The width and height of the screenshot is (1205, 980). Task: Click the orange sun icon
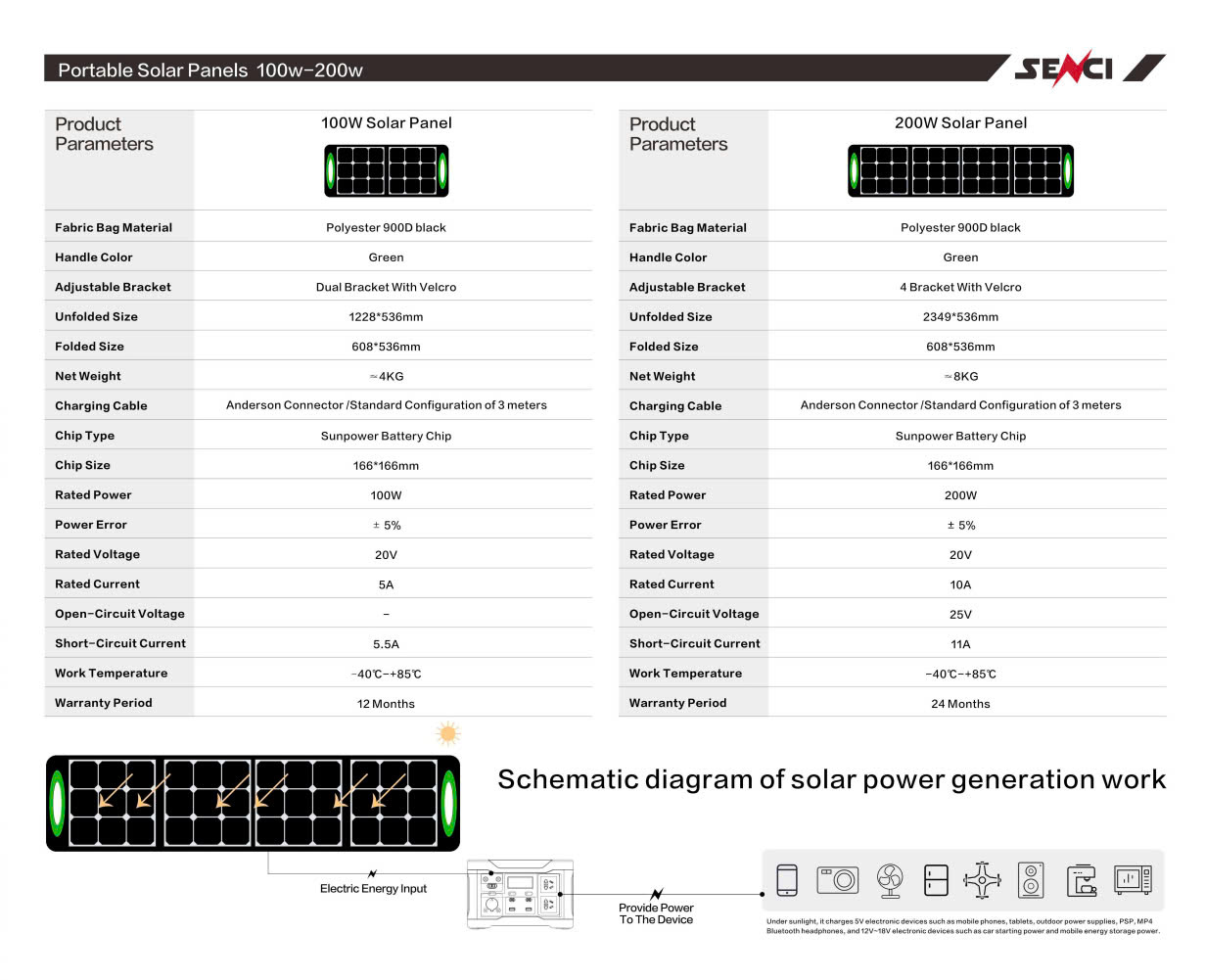click(x=448, y=734)
